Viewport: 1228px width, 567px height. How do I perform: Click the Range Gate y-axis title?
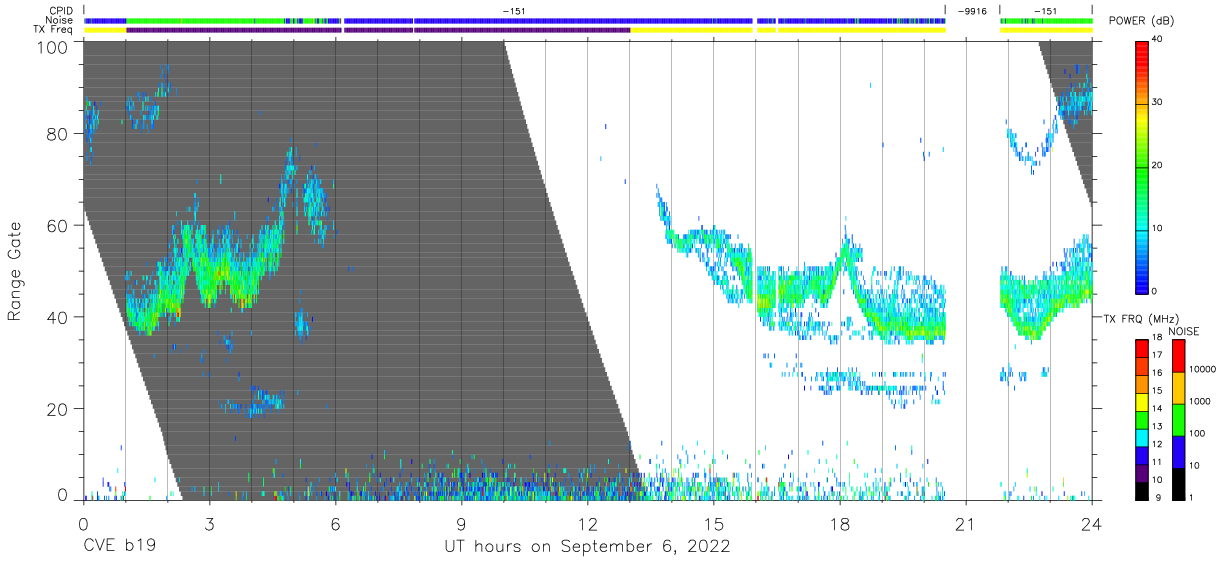tap(15, 271)
